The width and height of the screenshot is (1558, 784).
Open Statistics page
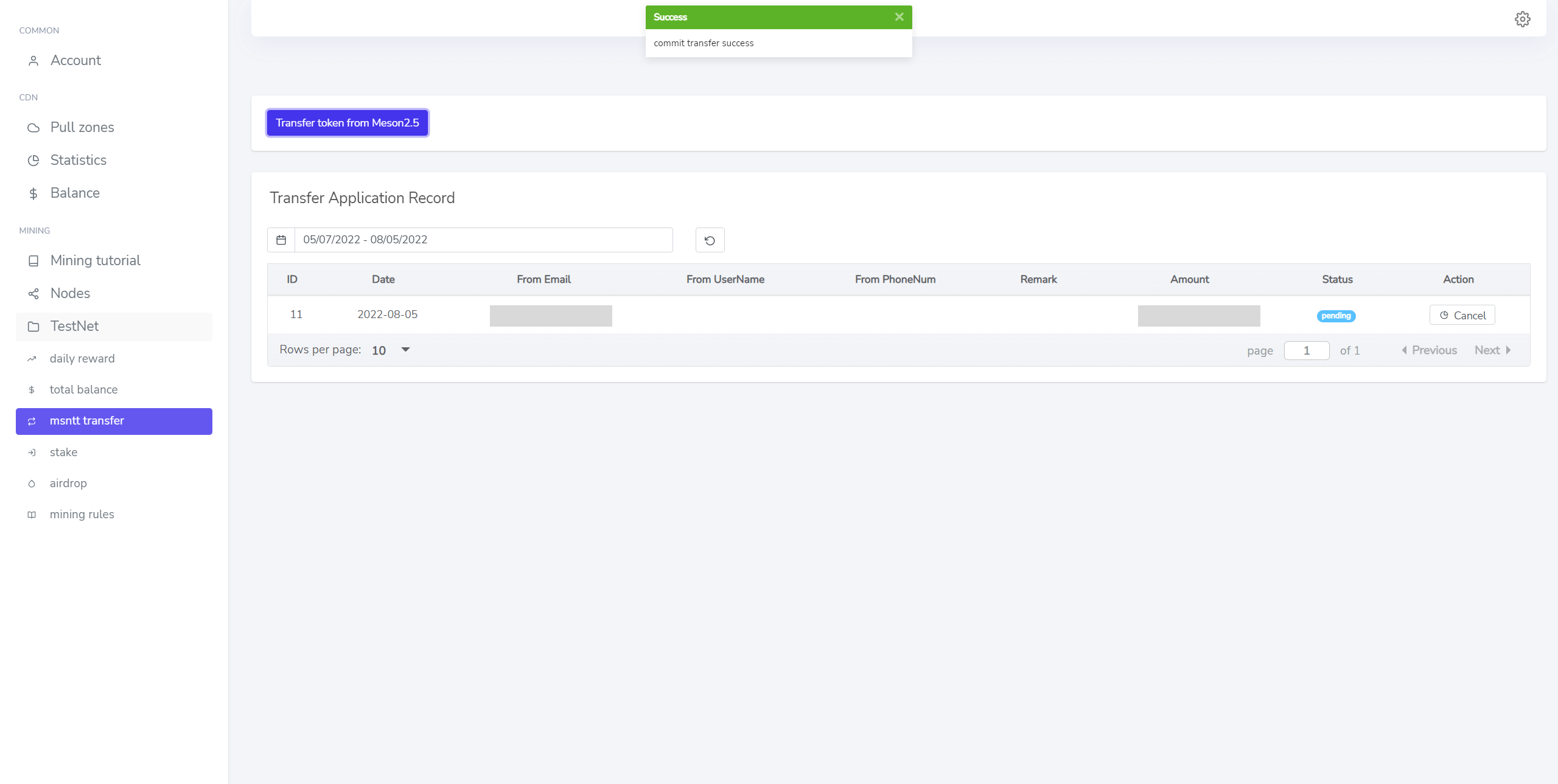coord(114,160)
